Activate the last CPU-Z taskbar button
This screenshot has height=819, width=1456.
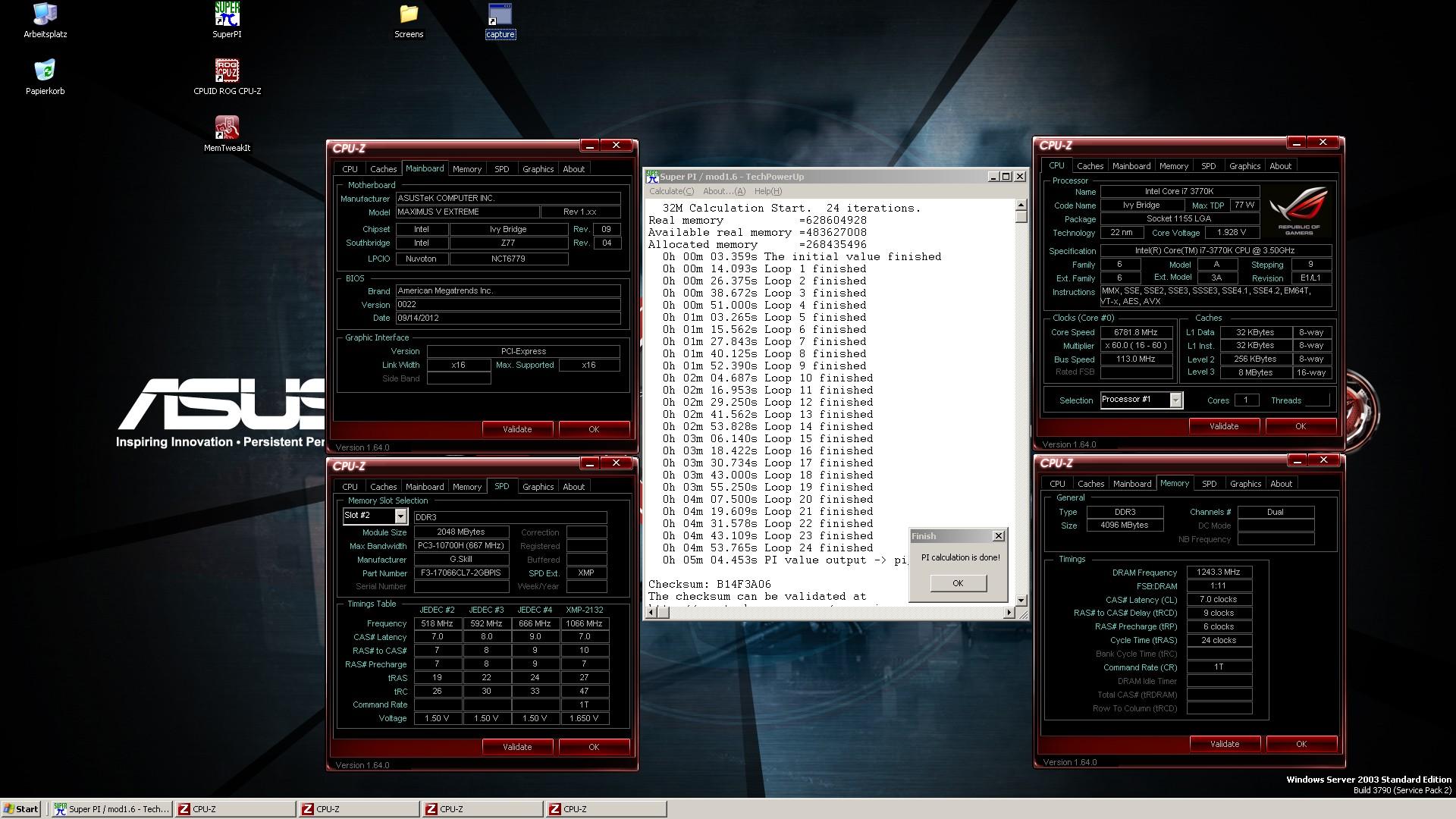pyautogui.click(x=605, y=809)
